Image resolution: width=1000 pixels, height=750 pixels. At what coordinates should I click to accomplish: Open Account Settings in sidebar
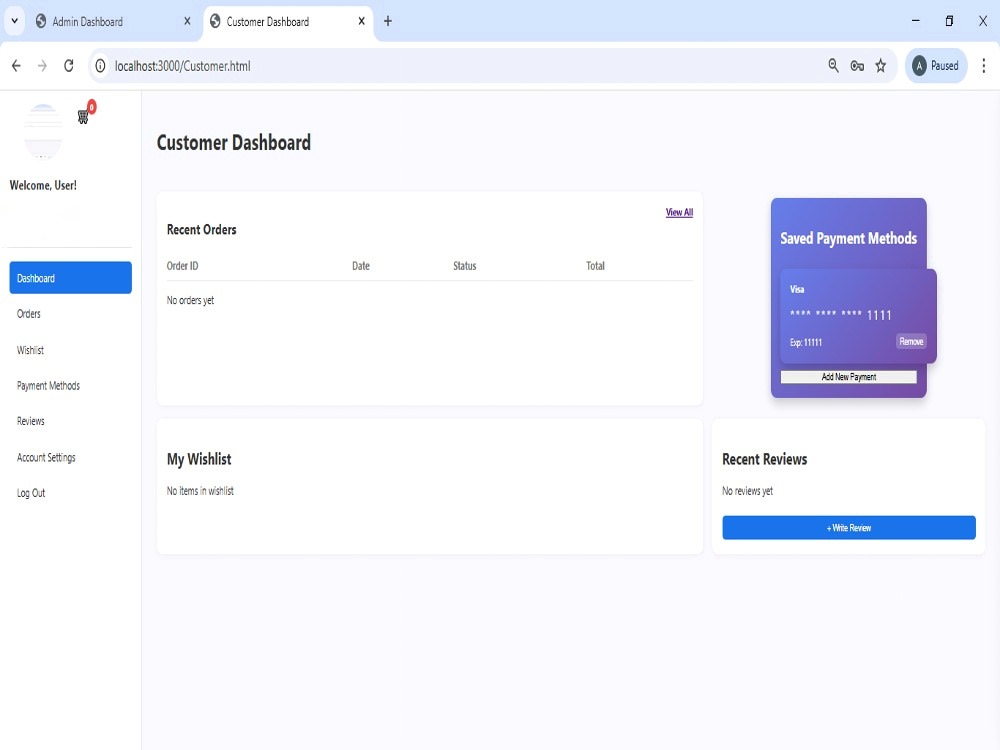tap(46, 457)
